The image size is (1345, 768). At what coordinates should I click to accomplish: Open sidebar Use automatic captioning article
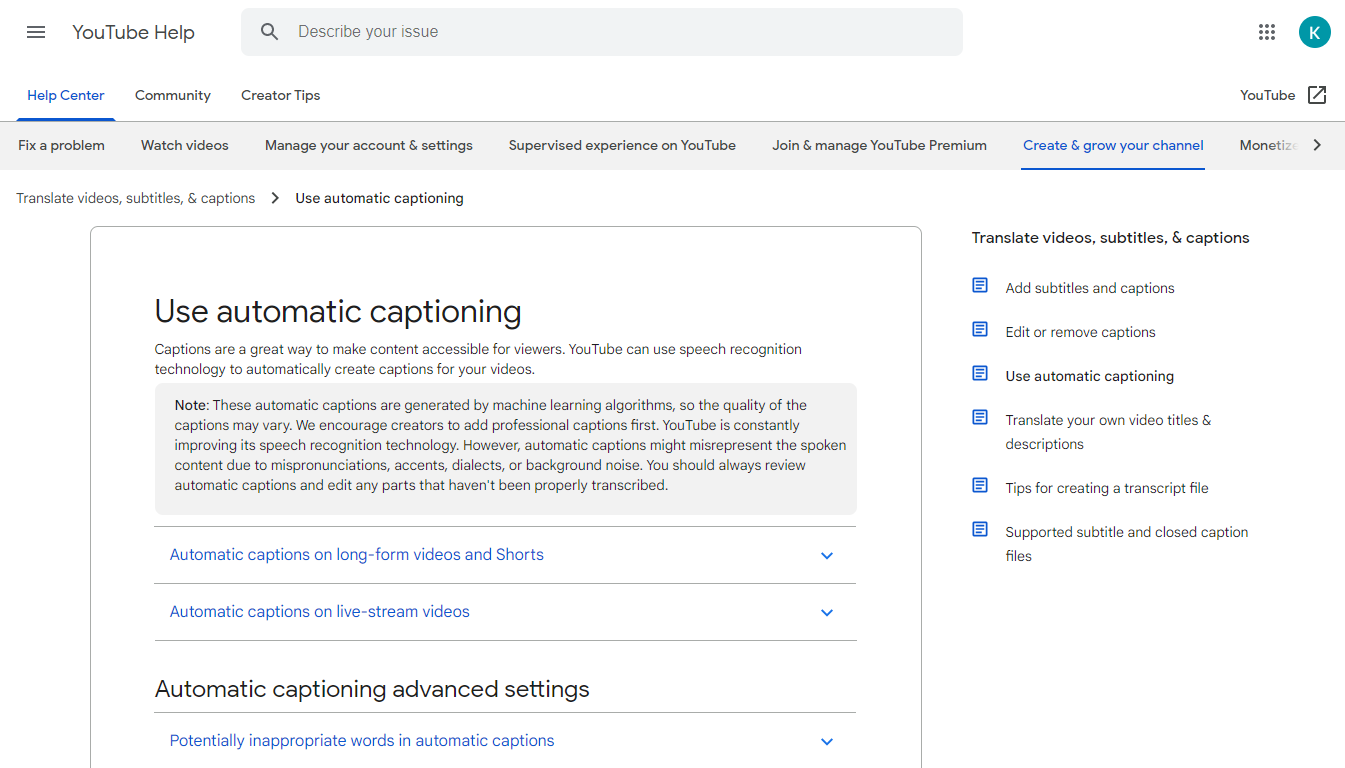pyautogui.click(x=1090, y=376)
